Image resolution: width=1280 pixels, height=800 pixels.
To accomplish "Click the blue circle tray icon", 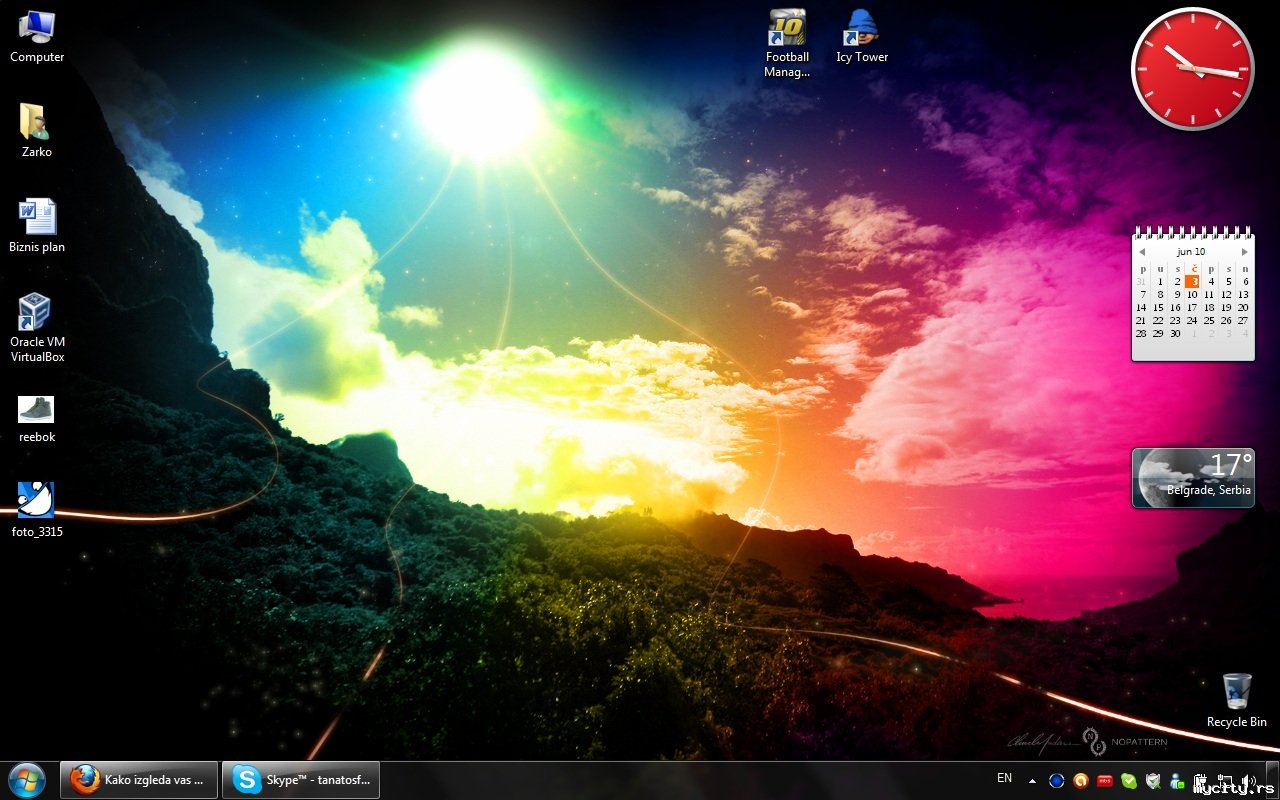I will point(1056,780).
